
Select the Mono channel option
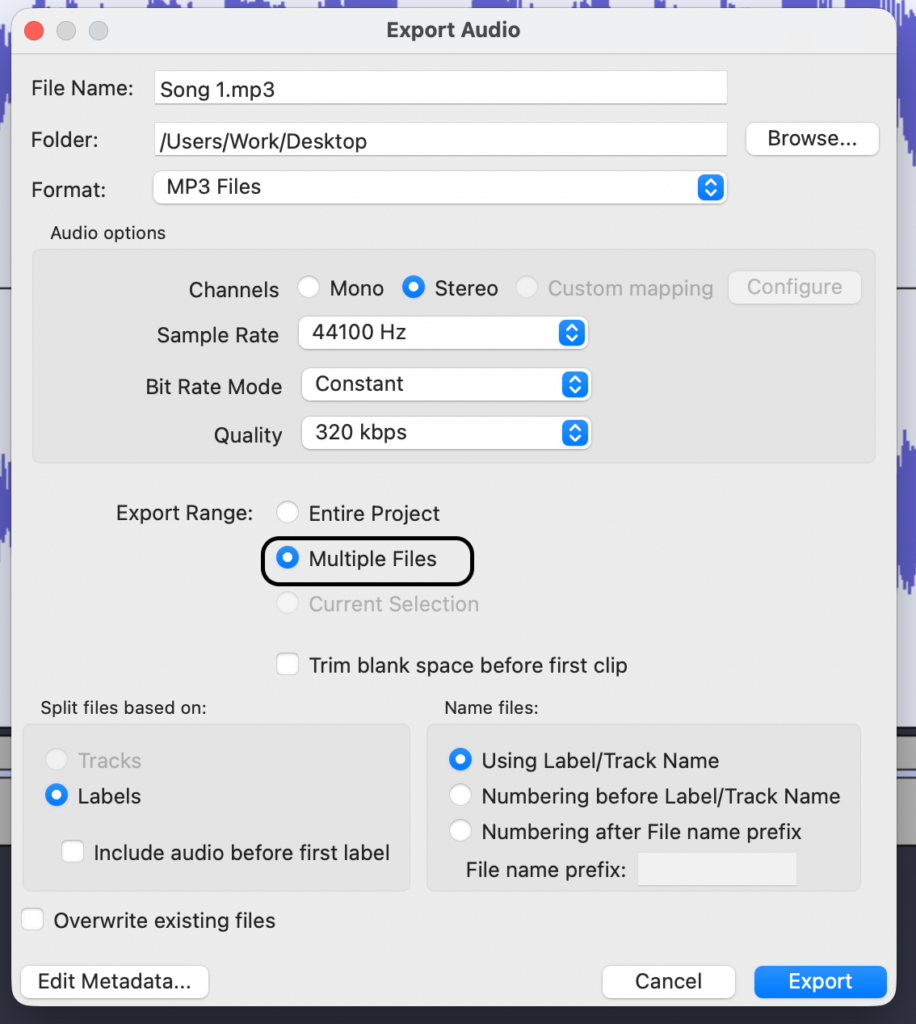pos(310,288)
